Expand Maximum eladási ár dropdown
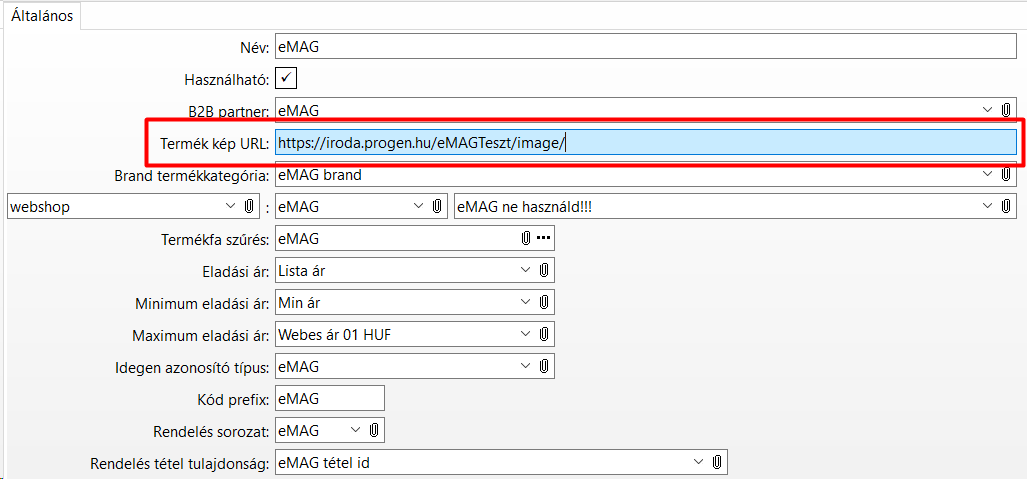Image resolution: width=1027 pixels, height=479 pixels. (526, 334)
